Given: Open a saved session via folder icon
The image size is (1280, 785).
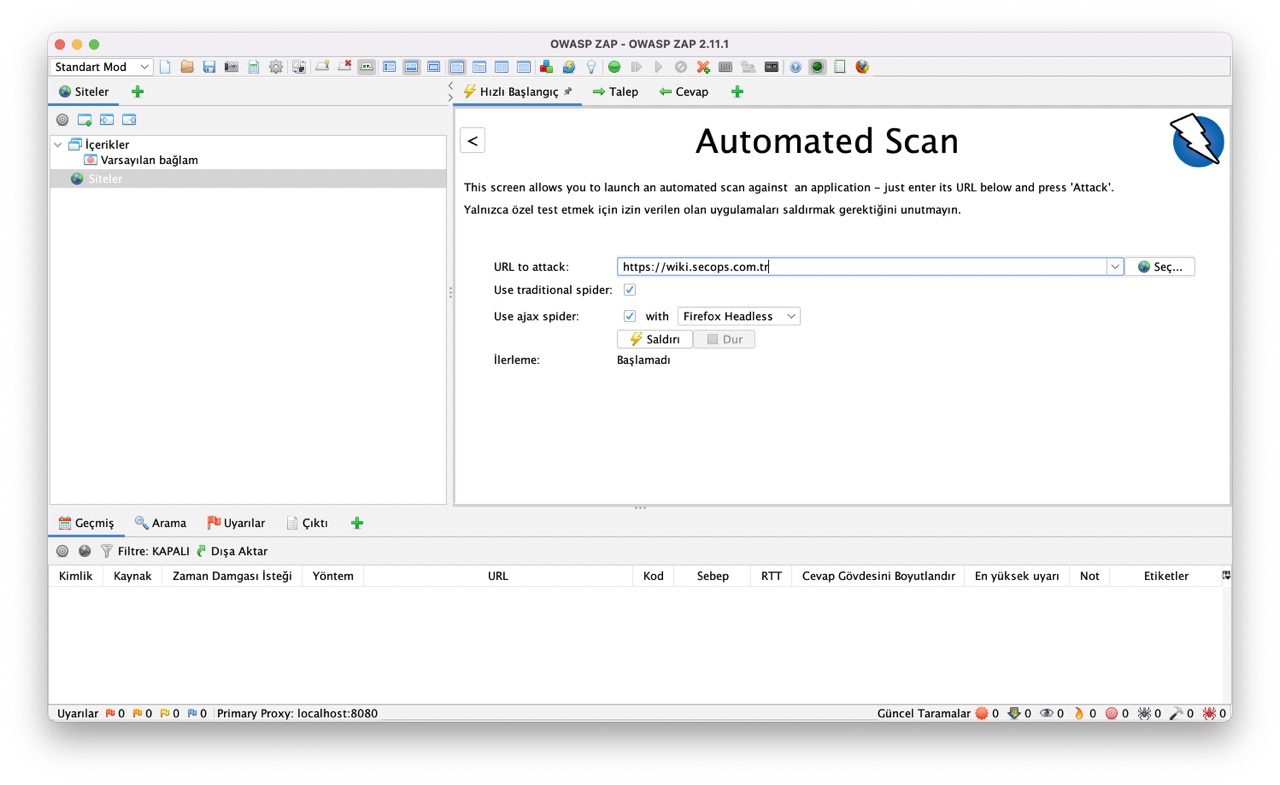Looking at the screenshot, I should point(187,67).
